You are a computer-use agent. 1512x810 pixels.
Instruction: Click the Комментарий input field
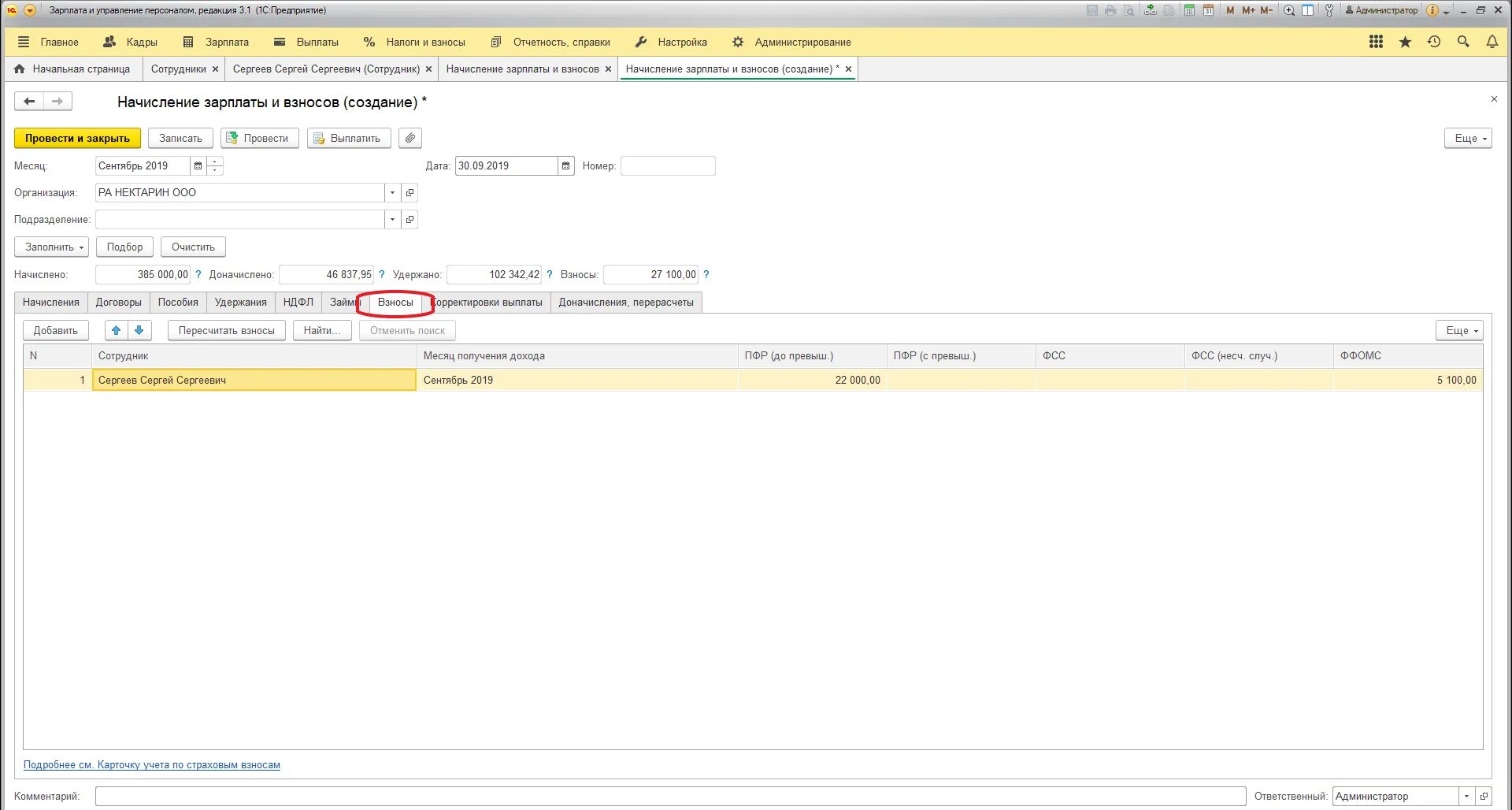click(670, 796)
